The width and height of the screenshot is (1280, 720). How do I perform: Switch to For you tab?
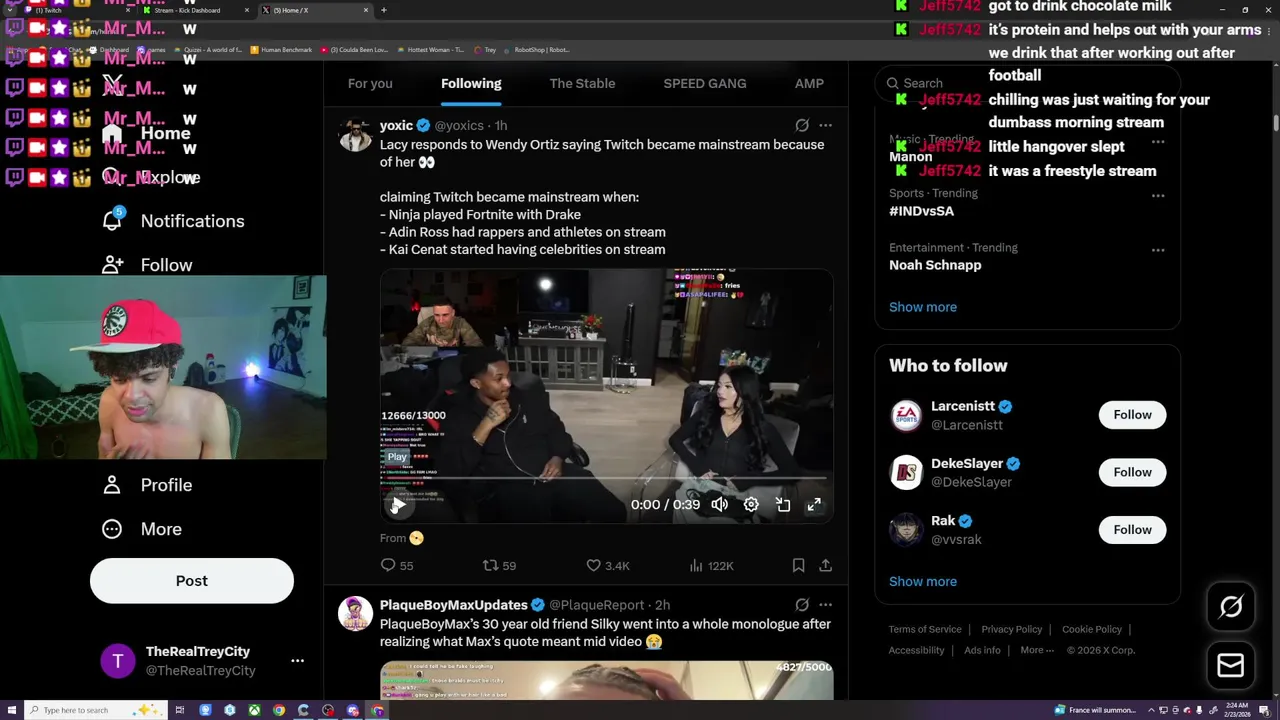[x=370, y=84]
